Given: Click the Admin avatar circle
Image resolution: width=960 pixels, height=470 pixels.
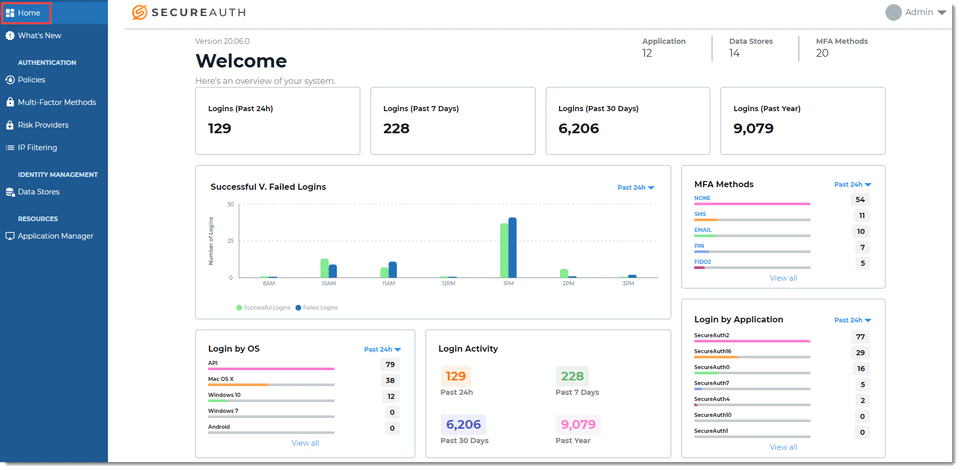Looking at the screenshot, I should (893, 12).
